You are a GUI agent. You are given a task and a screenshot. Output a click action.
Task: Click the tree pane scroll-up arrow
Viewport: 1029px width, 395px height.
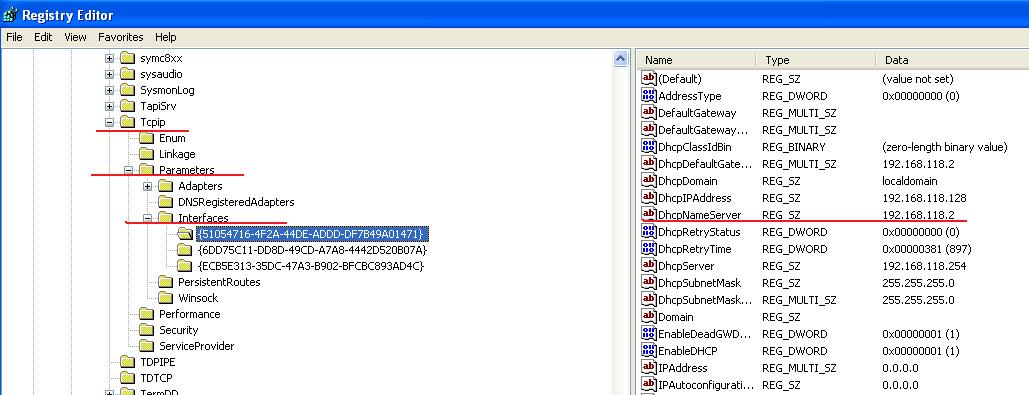(620, 59)
